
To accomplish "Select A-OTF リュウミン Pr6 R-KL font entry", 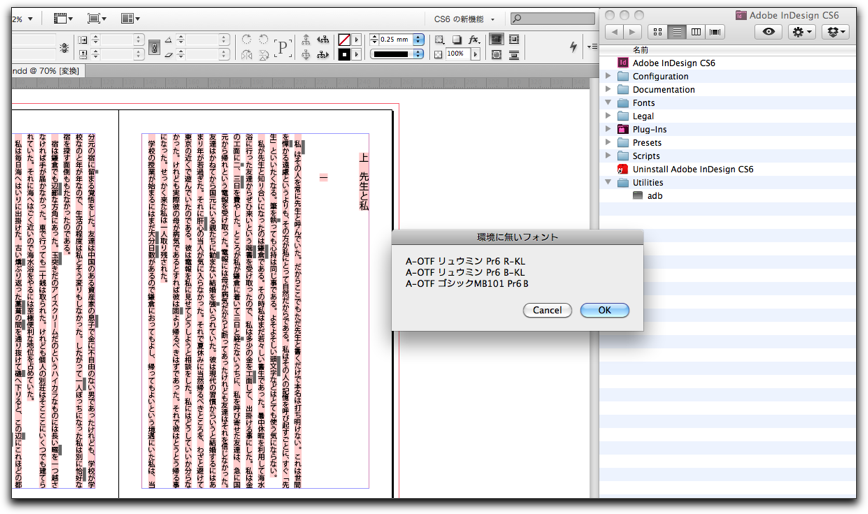I will tap(465, 261).
